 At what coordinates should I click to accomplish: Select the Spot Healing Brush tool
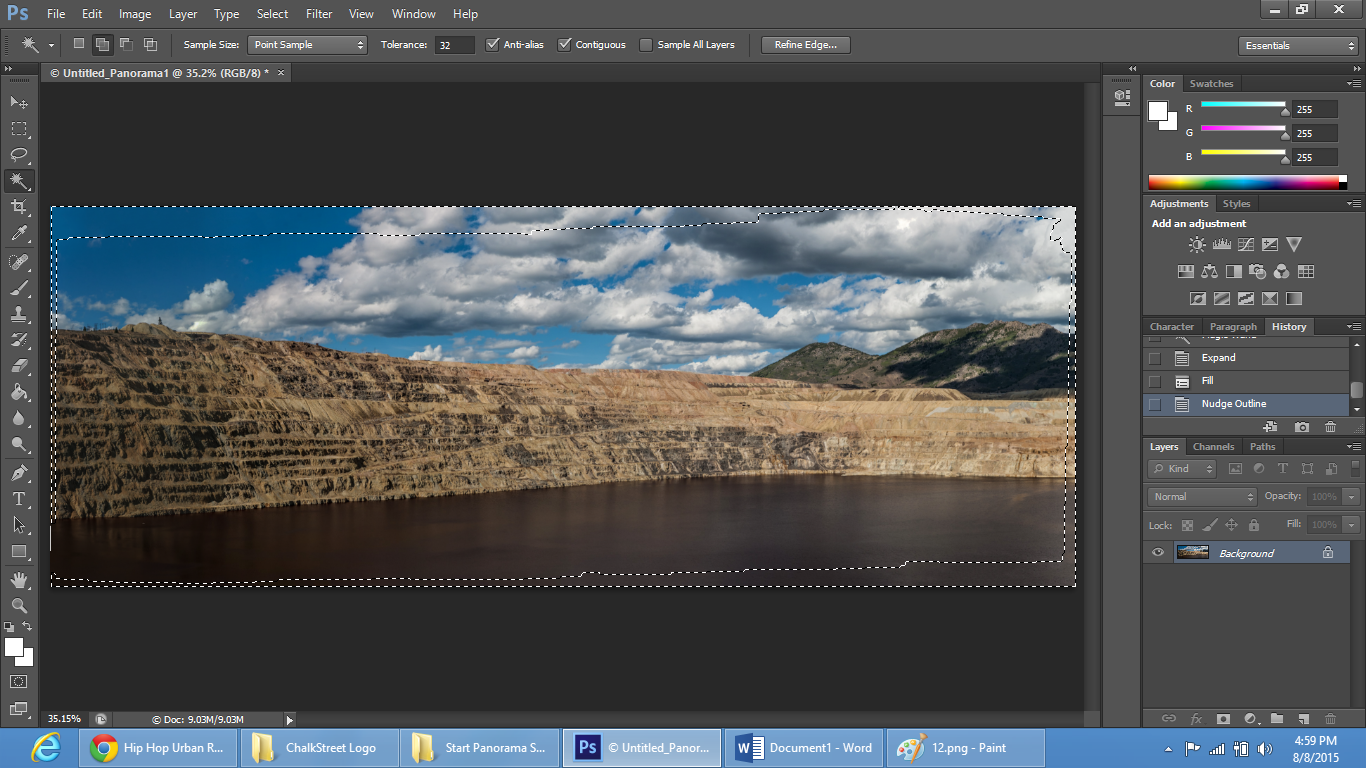click(x=19, y=262)
